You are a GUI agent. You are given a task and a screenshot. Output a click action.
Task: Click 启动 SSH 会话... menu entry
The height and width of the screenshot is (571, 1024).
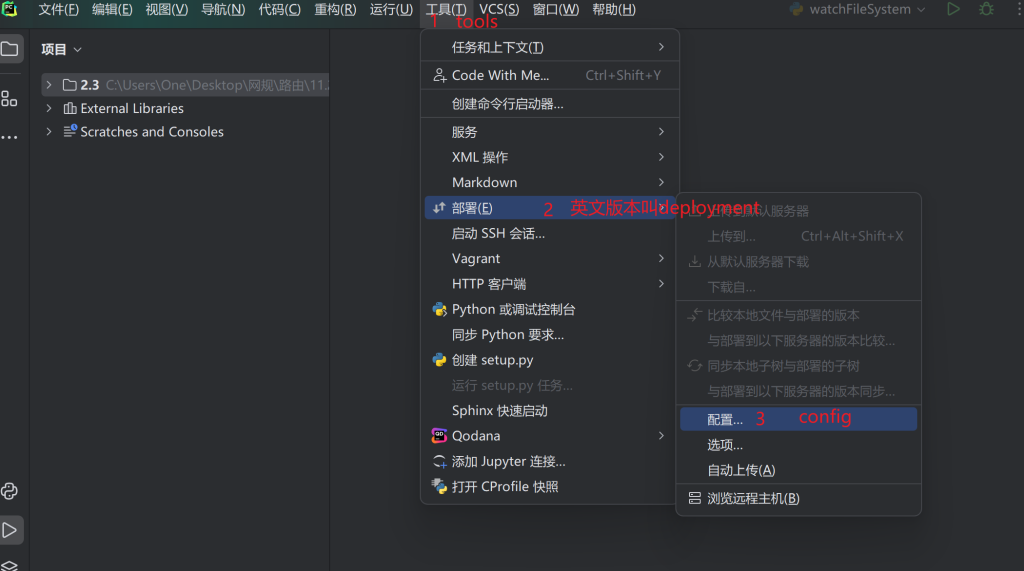498,233
